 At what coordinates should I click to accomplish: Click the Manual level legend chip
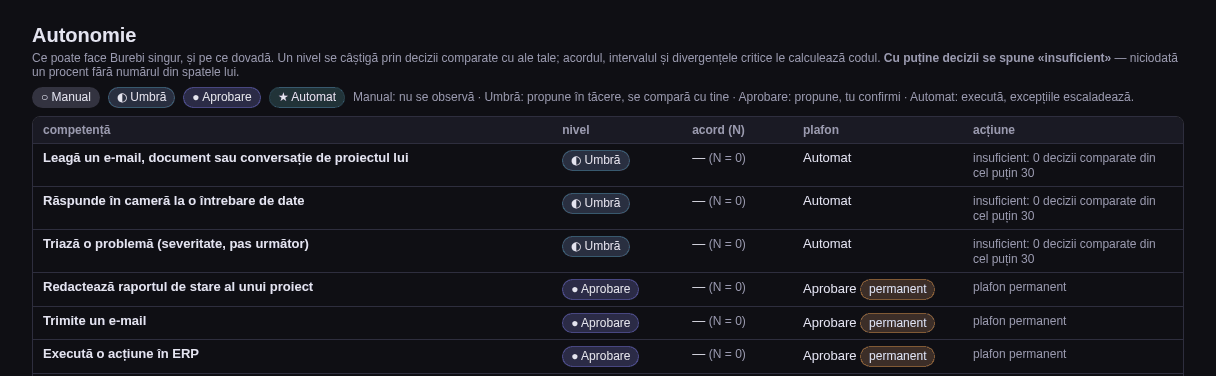click(x=66, y=97)
